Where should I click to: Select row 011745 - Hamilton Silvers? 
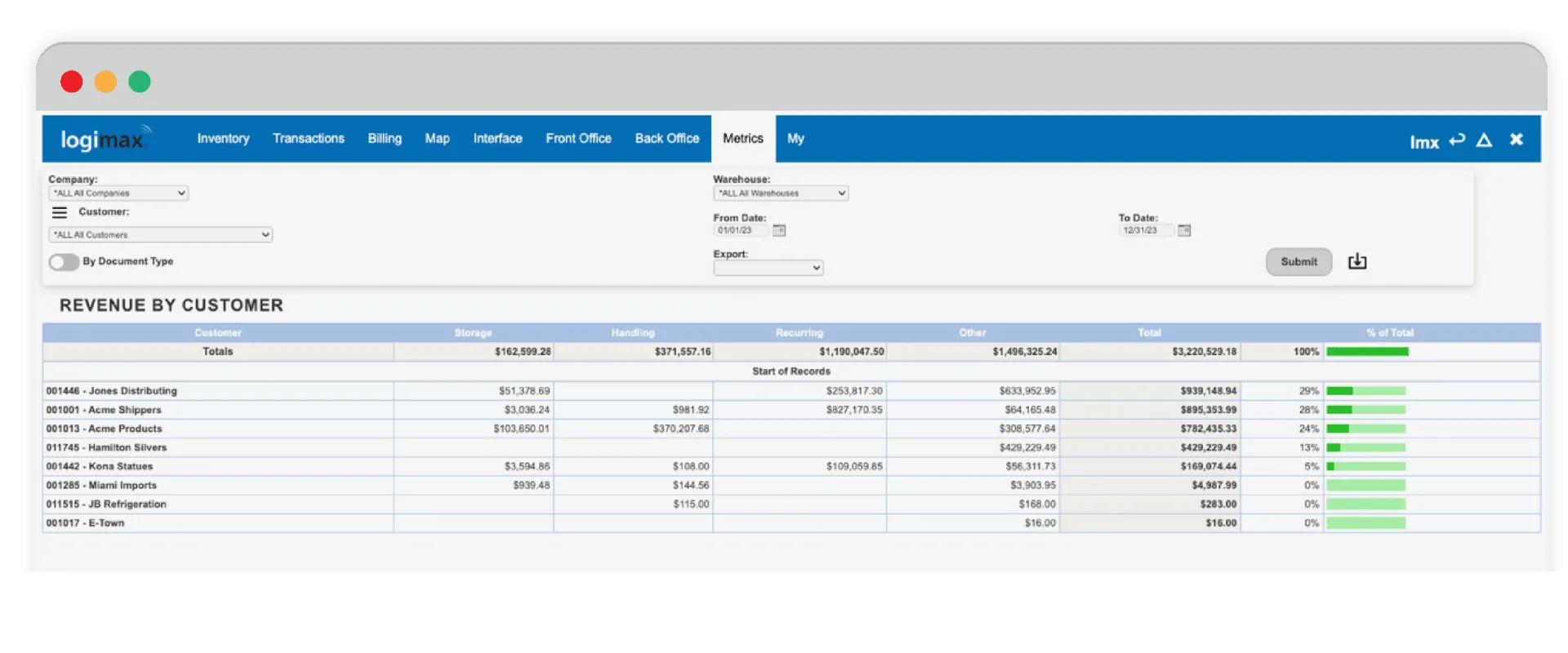(x=791, y=447)
